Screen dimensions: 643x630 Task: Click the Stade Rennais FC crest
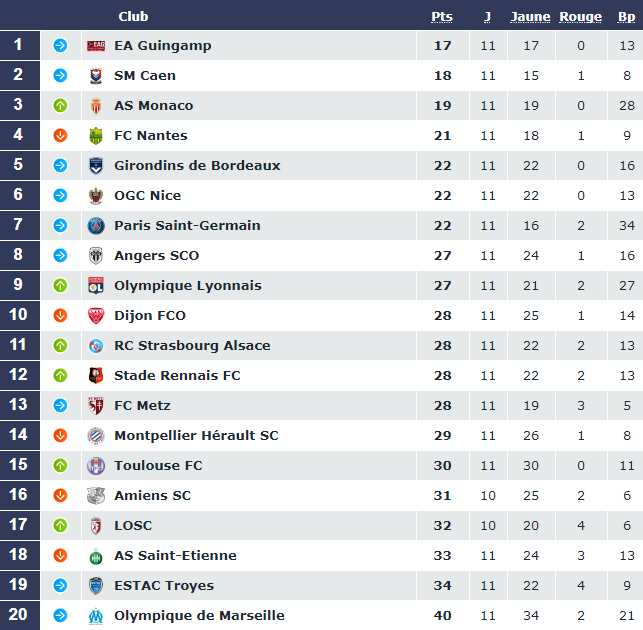pos(96,376)
